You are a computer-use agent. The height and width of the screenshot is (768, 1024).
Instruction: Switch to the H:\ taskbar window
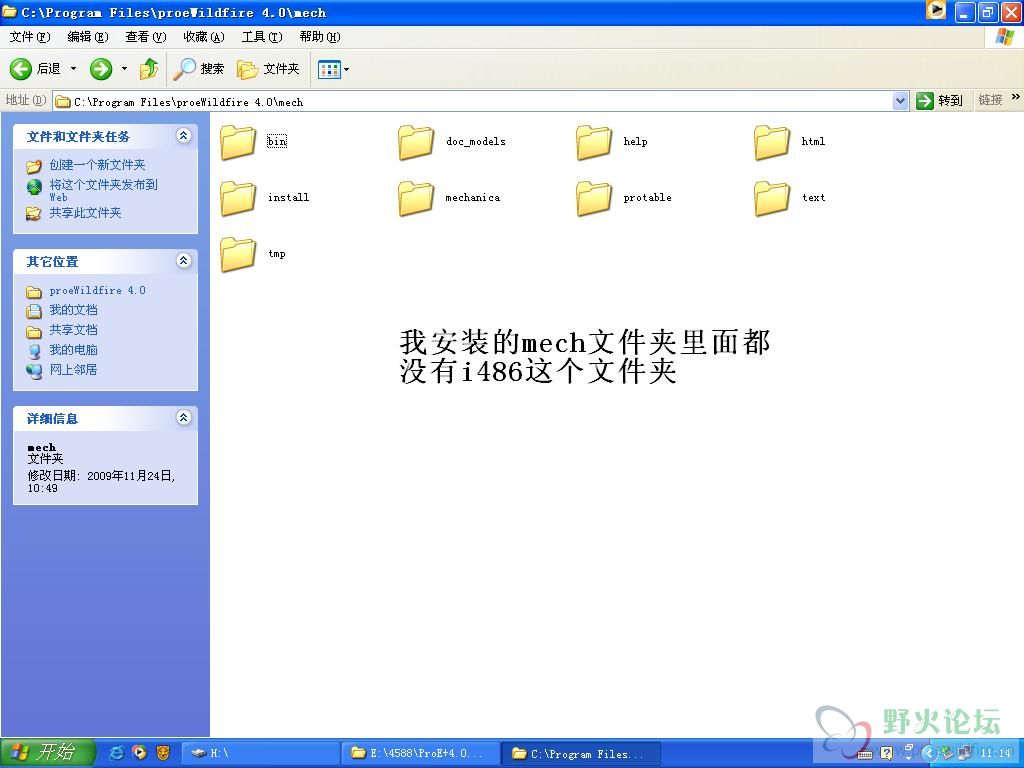[x=259, y=754]
